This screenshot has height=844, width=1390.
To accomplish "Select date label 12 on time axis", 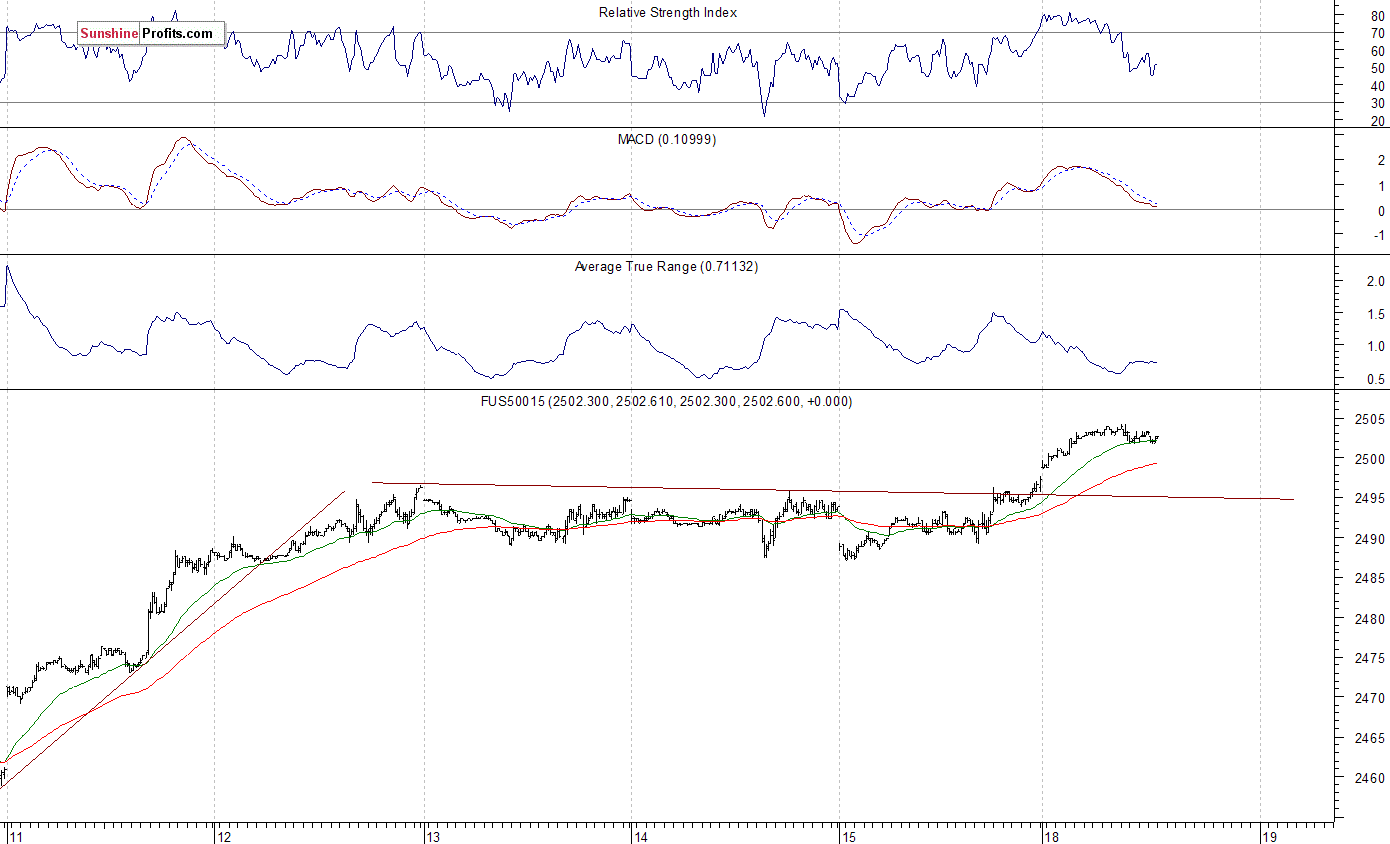I will [224, 836].
